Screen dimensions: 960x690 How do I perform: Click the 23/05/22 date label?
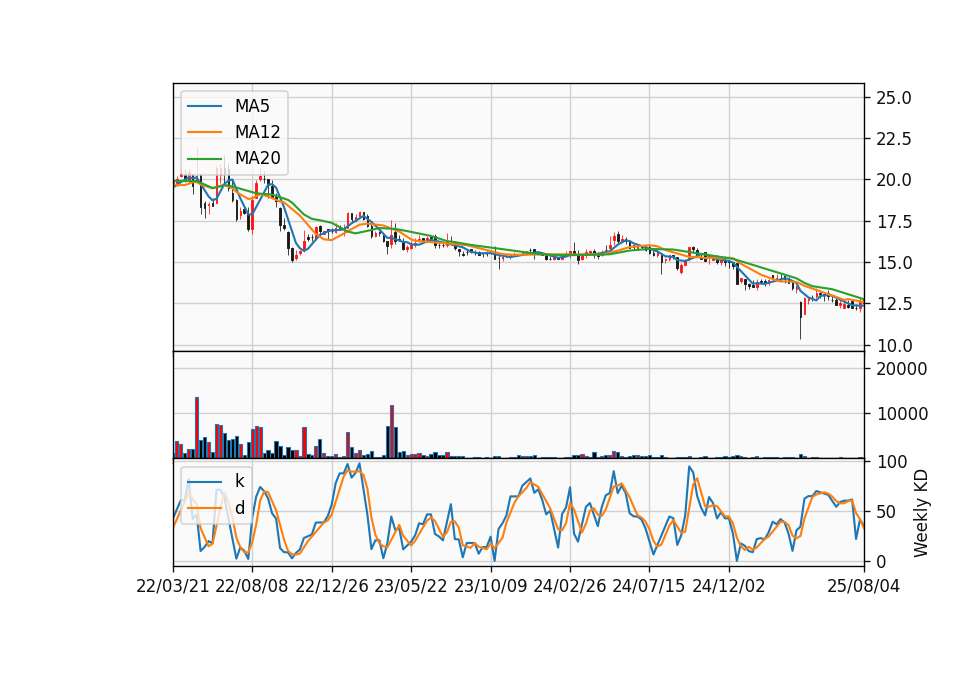tap(411, 587)
